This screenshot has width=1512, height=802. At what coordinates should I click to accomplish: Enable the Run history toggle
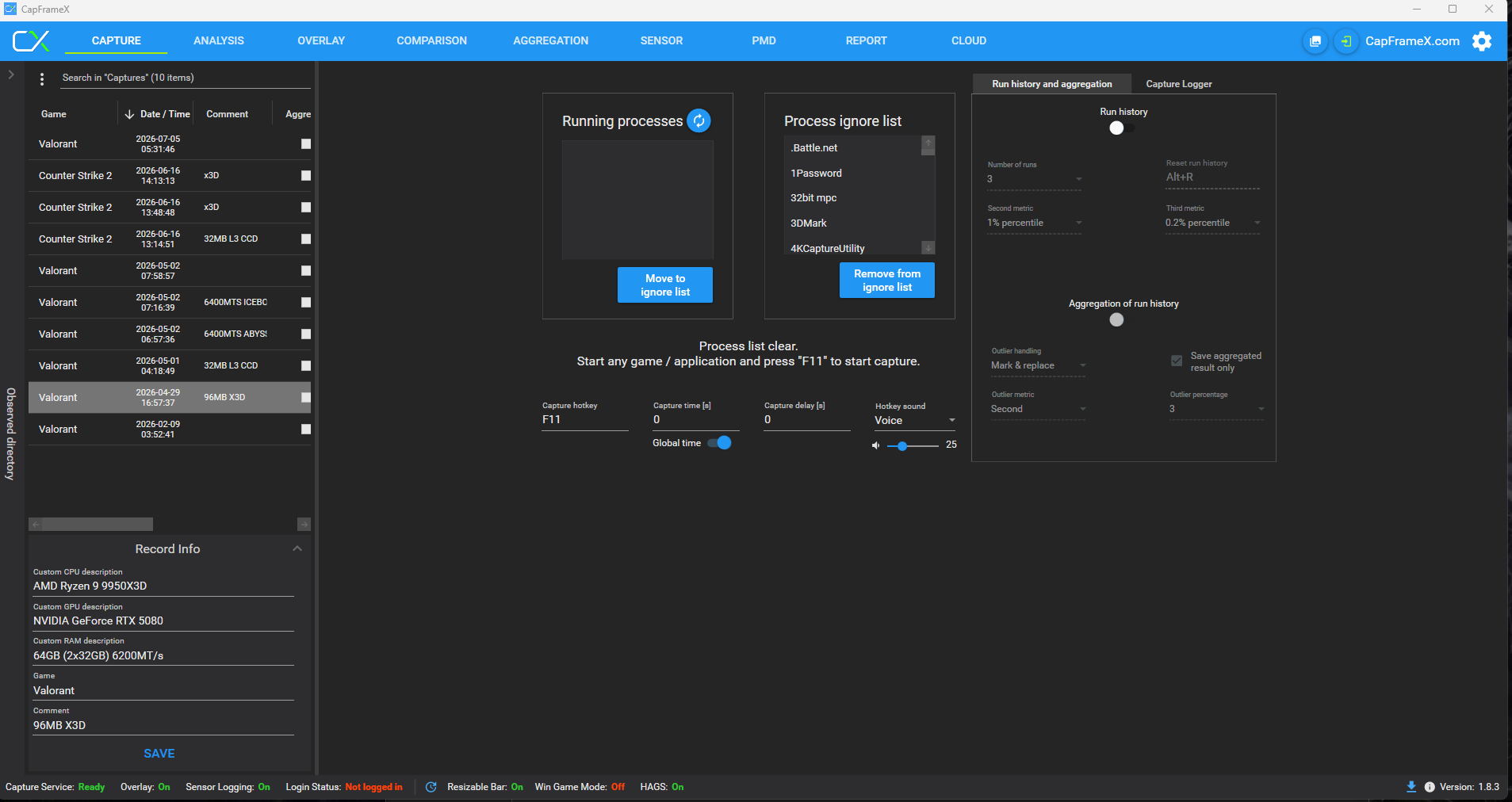pyautogui.click(x=1122, y=128)
